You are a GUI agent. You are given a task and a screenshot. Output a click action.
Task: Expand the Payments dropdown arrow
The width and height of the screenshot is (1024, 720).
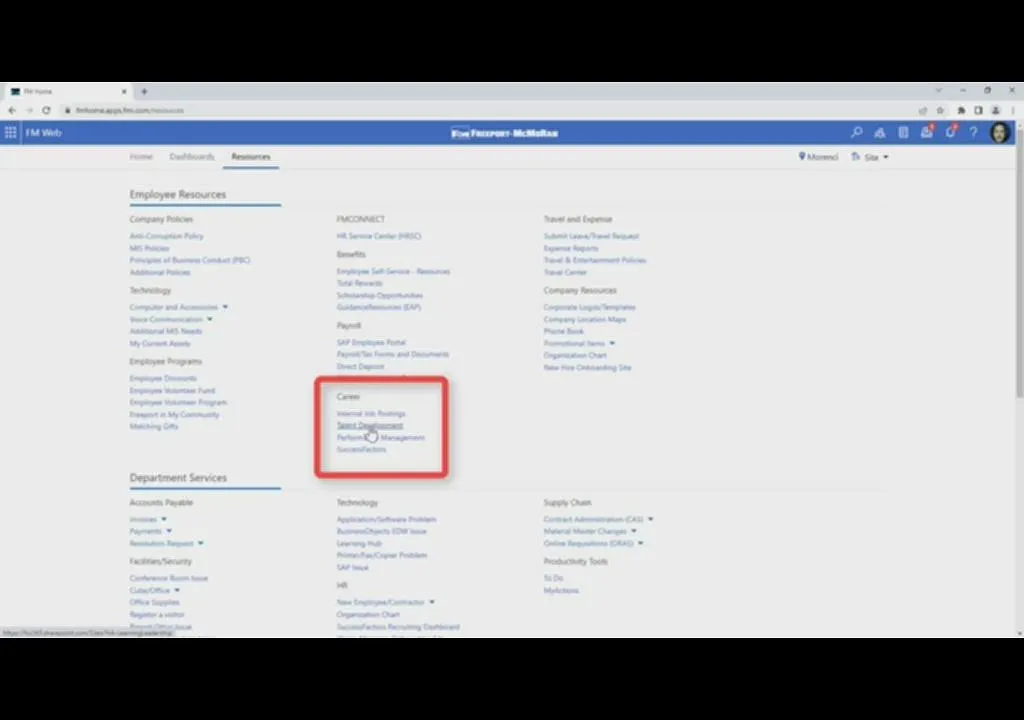[169, 531]
